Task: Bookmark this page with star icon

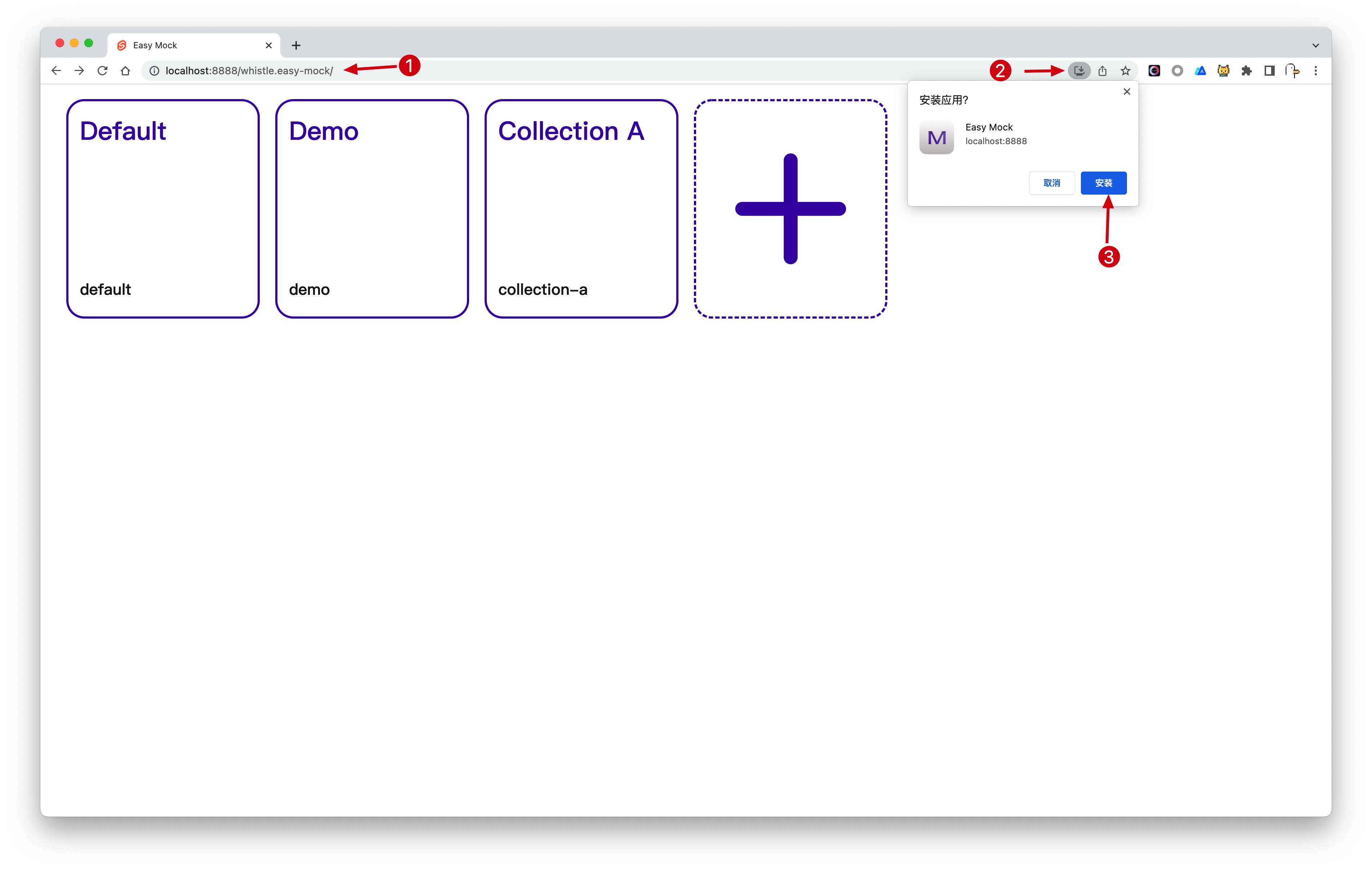Action: (1125, 71)
